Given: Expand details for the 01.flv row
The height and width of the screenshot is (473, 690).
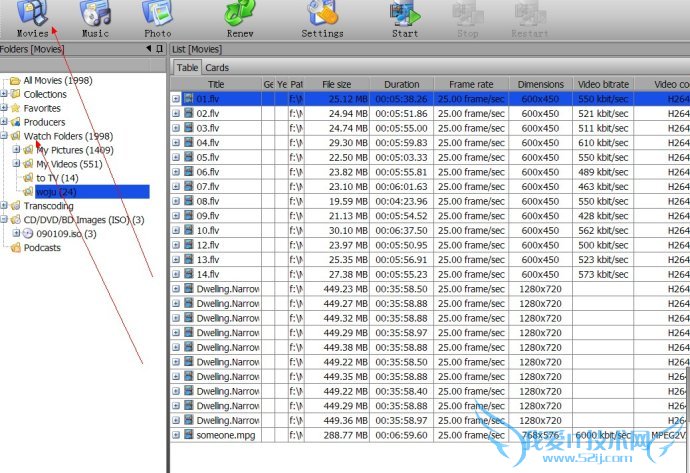Looking at the screenshot, I should (176, 100).
